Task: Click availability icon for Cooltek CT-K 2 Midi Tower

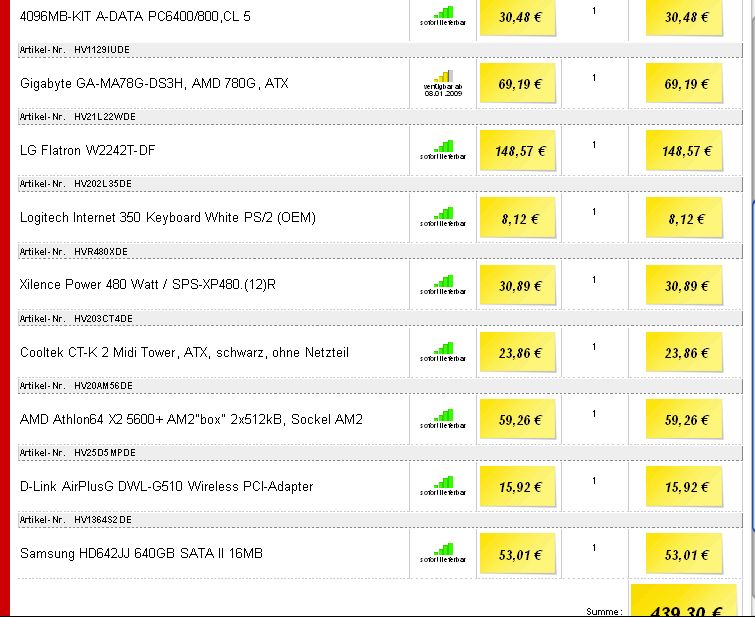Action: tap(443, 352)
